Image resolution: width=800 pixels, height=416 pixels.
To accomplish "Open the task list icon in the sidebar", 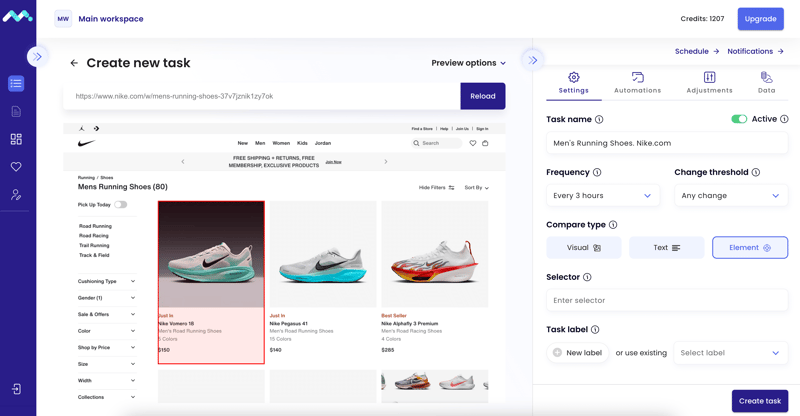I will pyautogui.click(x=16, y=83).
